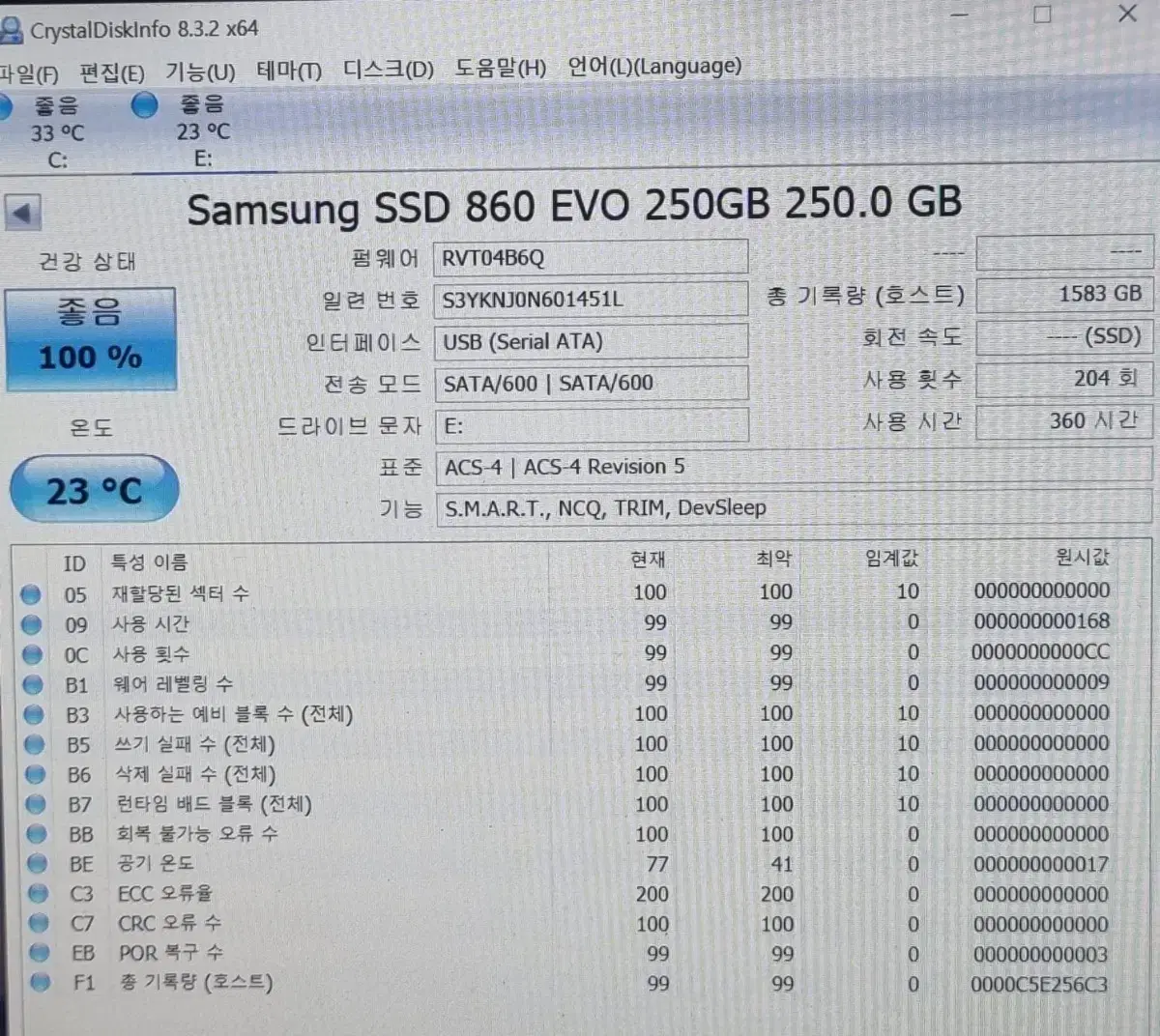Select the E: drive status circle at 23 °C
Screen dimensions: 1160x1036
tap(144, 103)
